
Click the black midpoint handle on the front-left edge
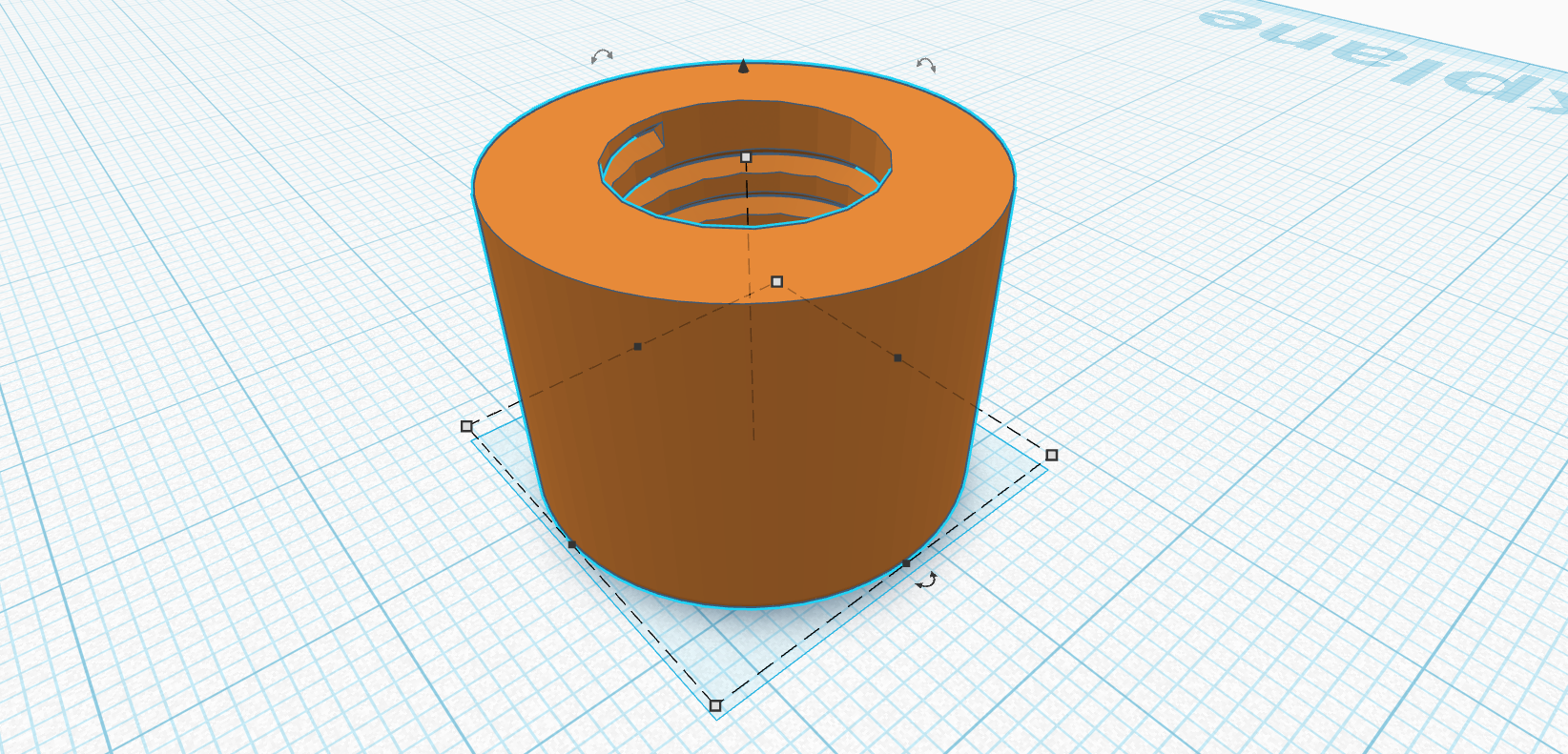pyautogui.click(x=572, y=544)
